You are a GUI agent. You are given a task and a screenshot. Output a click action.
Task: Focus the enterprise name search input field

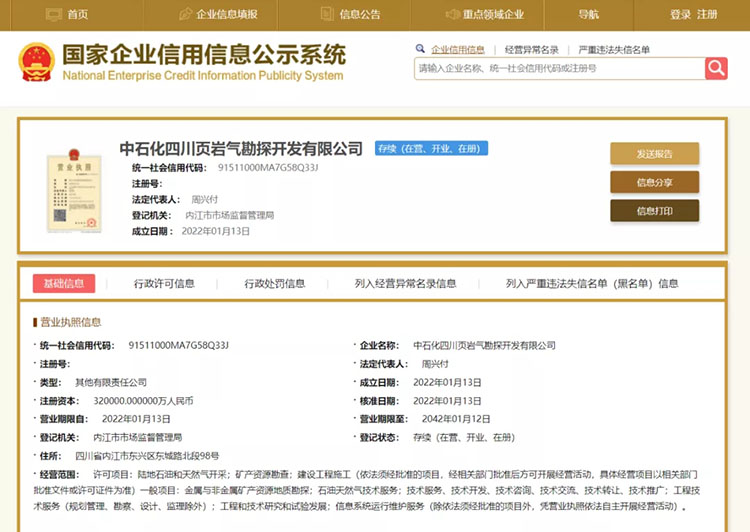click(x=559, y=68)
